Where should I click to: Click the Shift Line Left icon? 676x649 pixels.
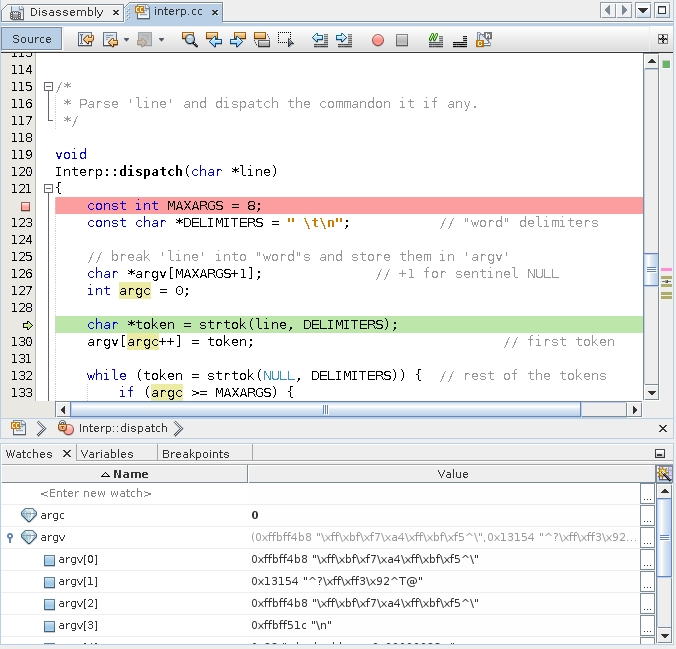pos(320,40)
